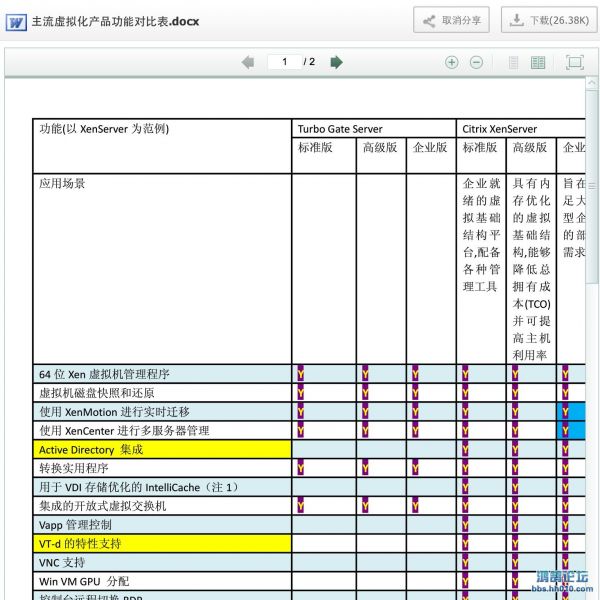Zoom in with the plus icon
Image resolution: width=600 pixels, height=600 pixels.
click(452, 62)
